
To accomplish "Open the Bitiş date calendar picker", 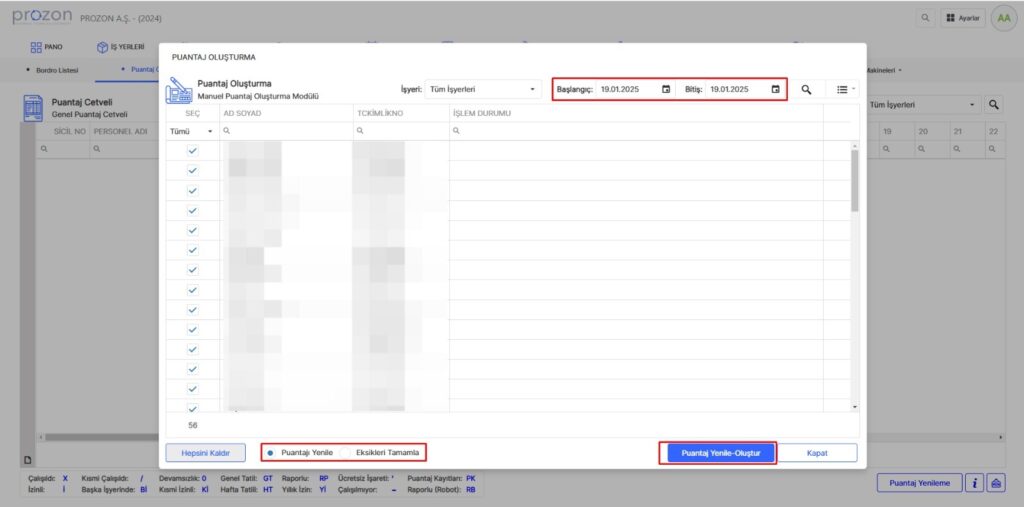I will click(x=775, y=89).
